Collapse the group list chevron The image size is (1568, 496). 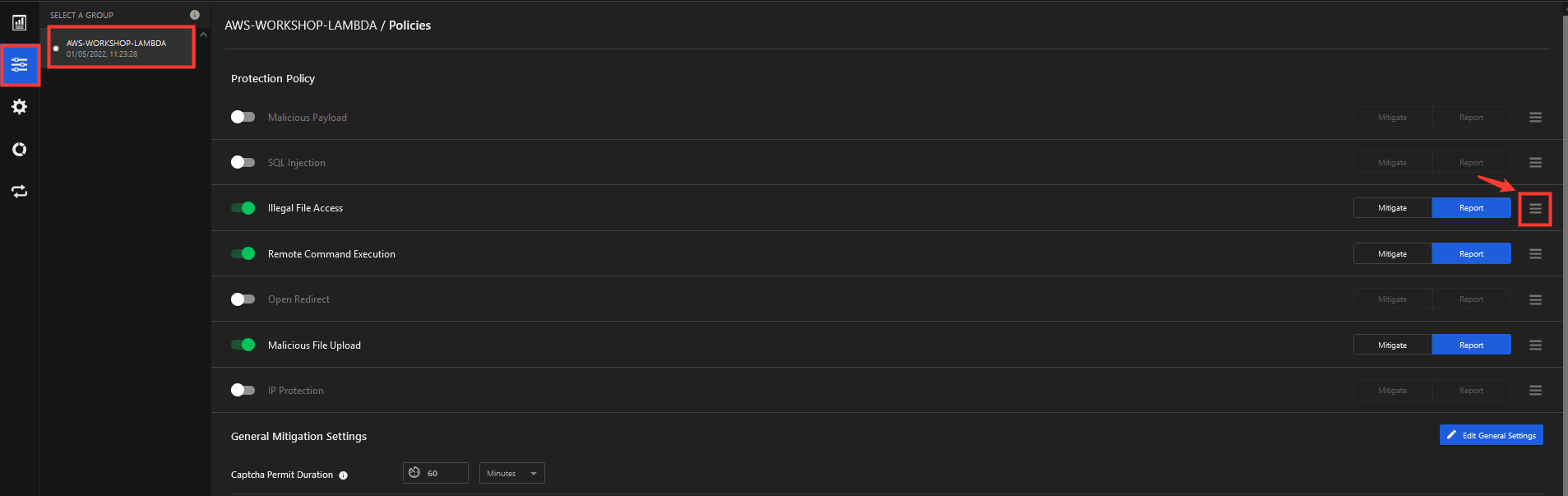pos(203,35)
